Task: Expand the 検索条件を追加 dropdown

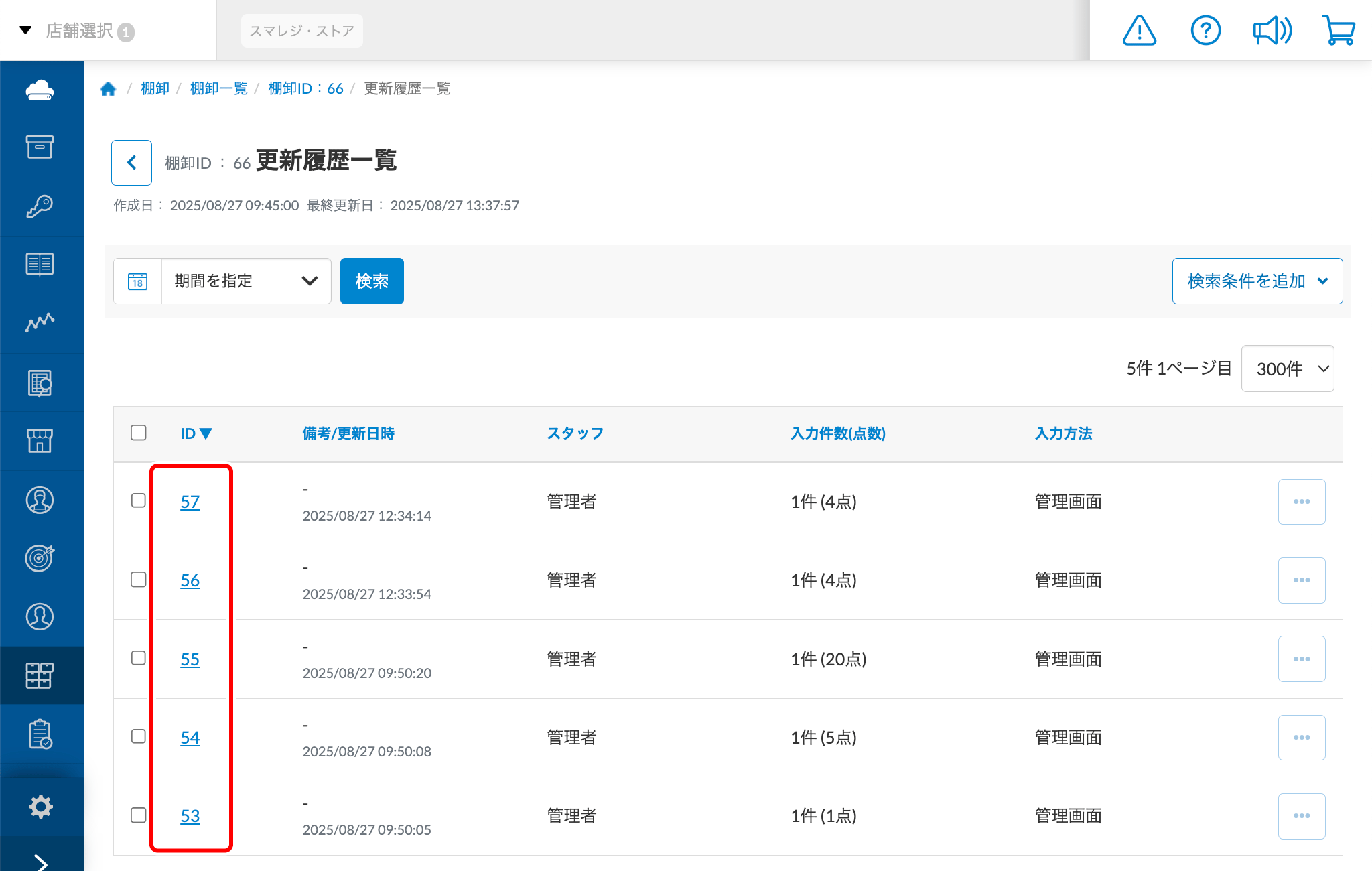Action: (x=1257, y=281)
